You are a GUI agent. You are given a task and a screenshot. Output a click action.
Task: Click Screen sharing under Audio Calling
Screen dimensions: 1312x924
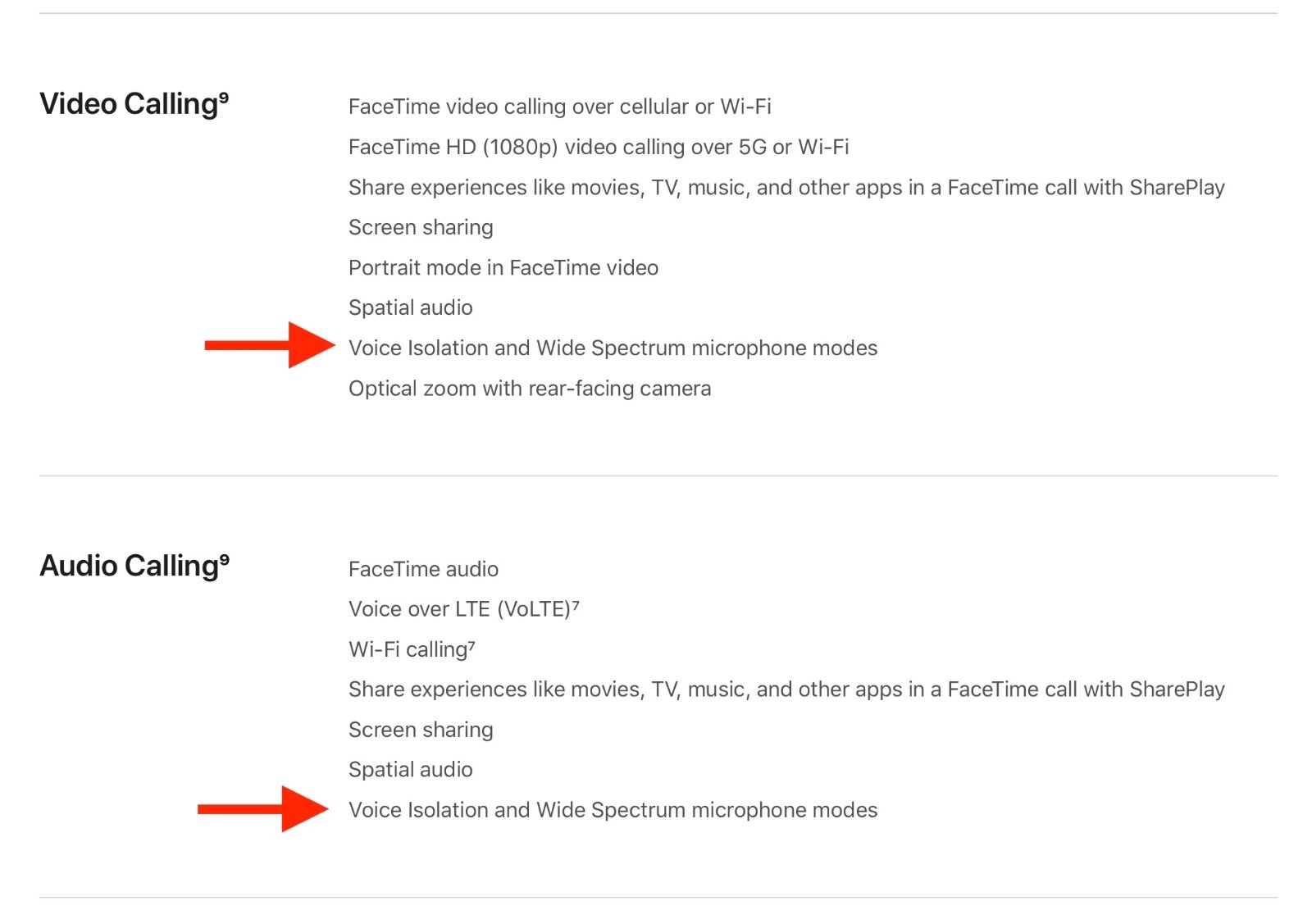(421, 730)
